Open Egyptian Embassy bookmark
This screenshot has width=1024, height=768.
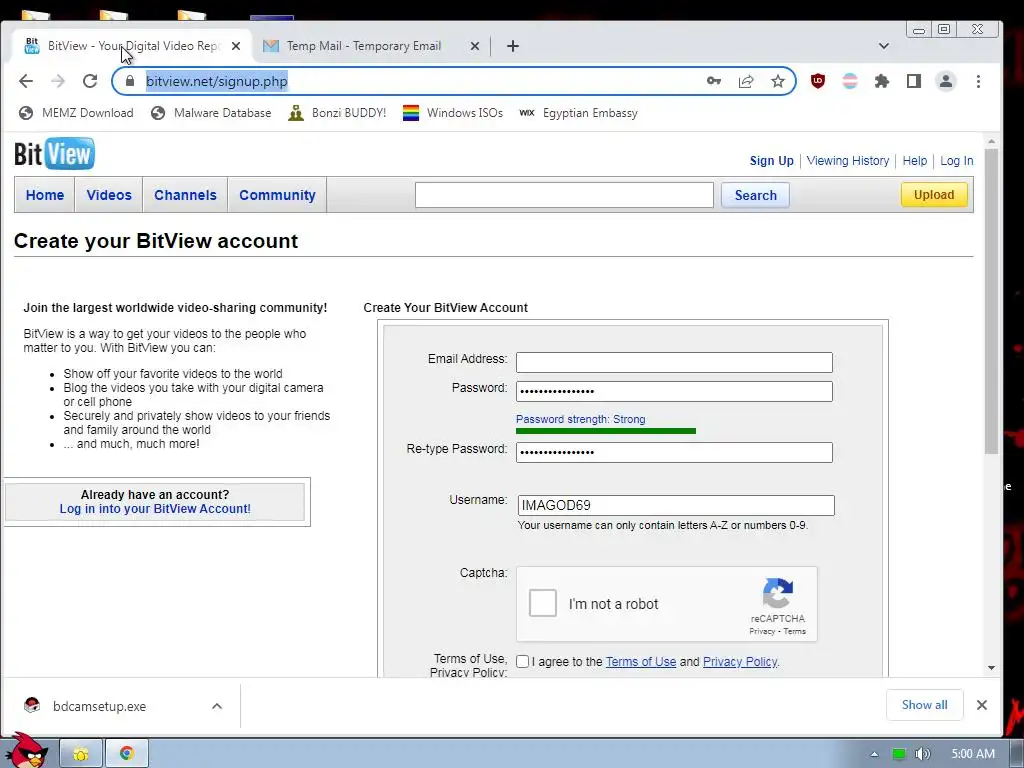(578, 113)
